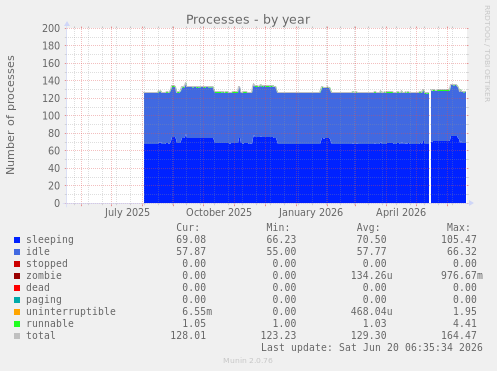The width and height of the screenshot is (497, 371).
Task: Click the 'October 2025' axis label
Action: [x=219, y=213]
